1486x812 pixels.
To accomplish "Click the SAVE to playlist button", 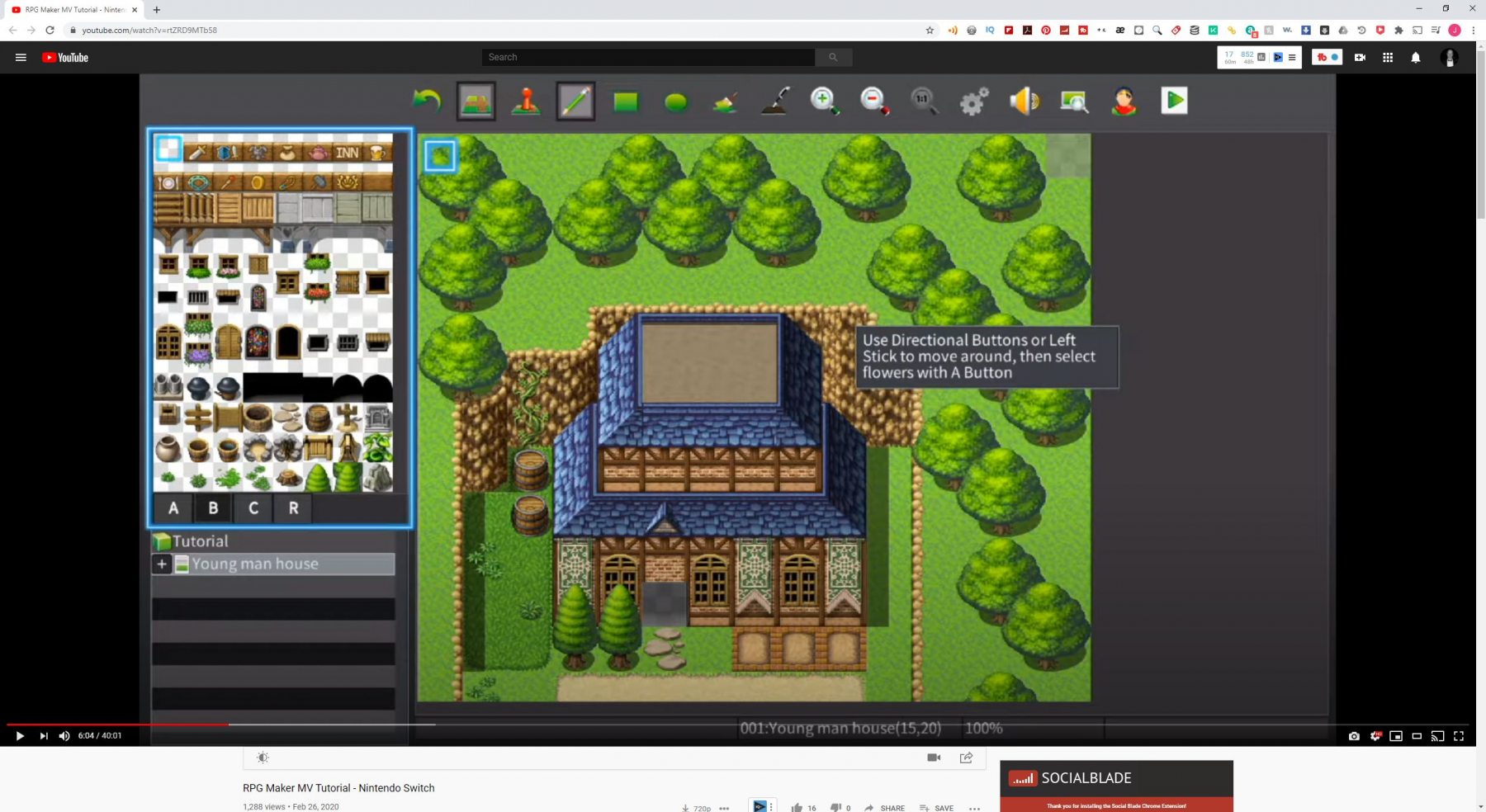I will (936, 808).
